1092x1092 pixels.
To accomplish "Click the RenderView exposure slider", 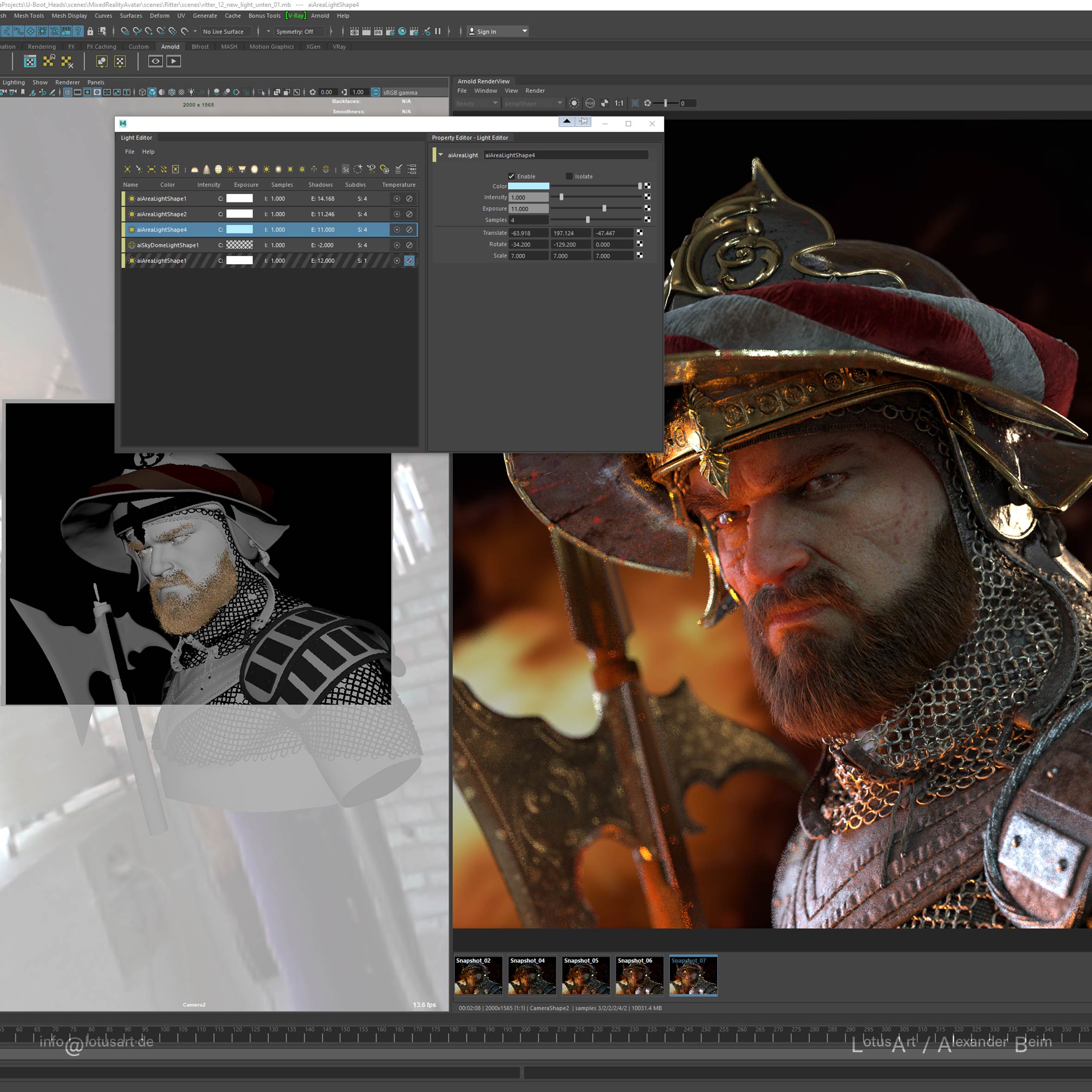I will [665, 103].
